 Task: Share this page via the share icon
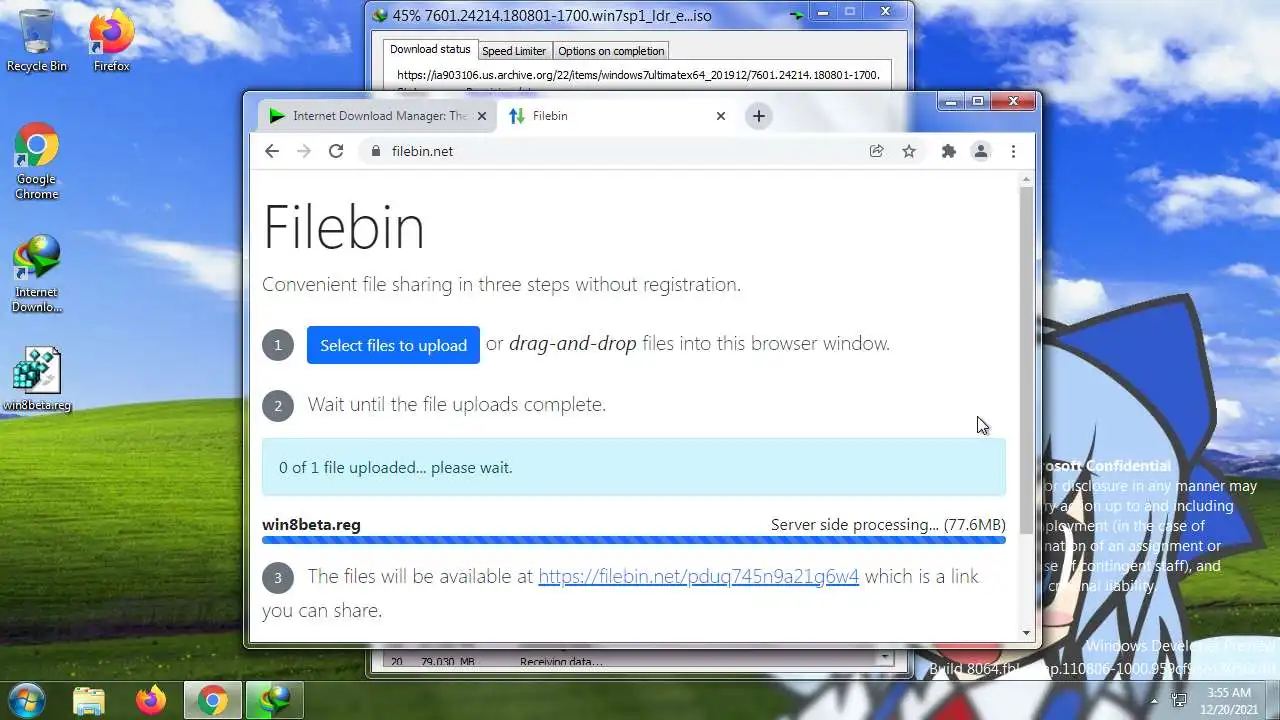click(x=877, y=151)
